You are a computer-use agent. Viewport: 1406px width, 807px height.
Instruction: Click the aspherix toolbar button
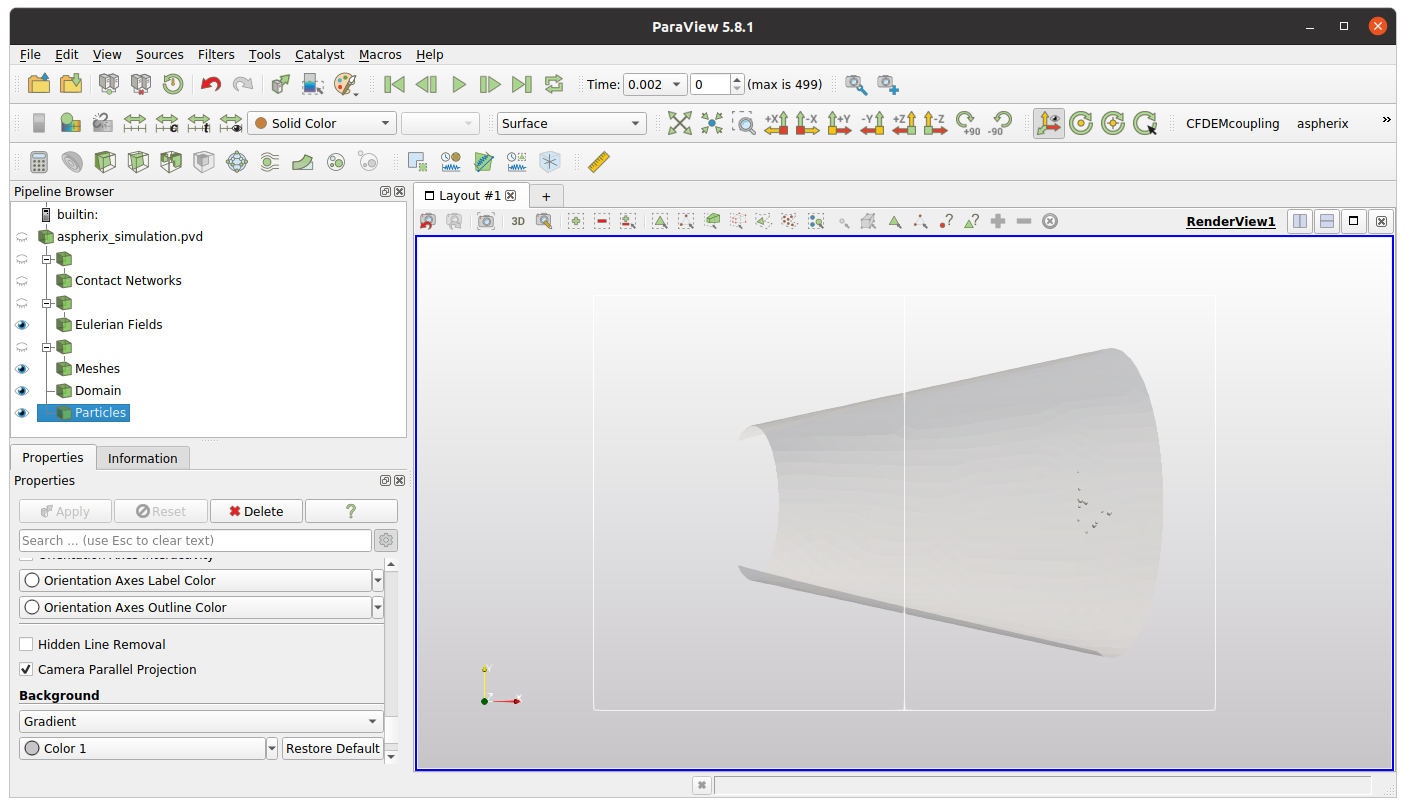pos(1323,123)
